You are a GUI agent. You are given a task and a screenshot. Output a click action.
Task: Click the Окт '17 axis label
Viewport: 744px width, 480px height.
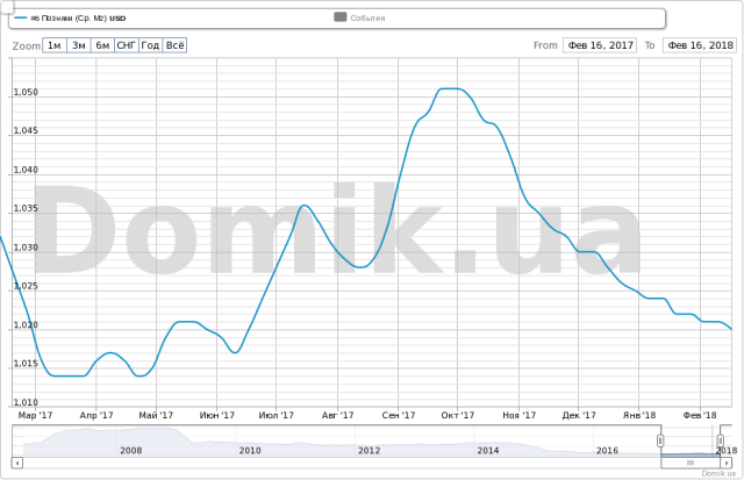coord(457,415)
